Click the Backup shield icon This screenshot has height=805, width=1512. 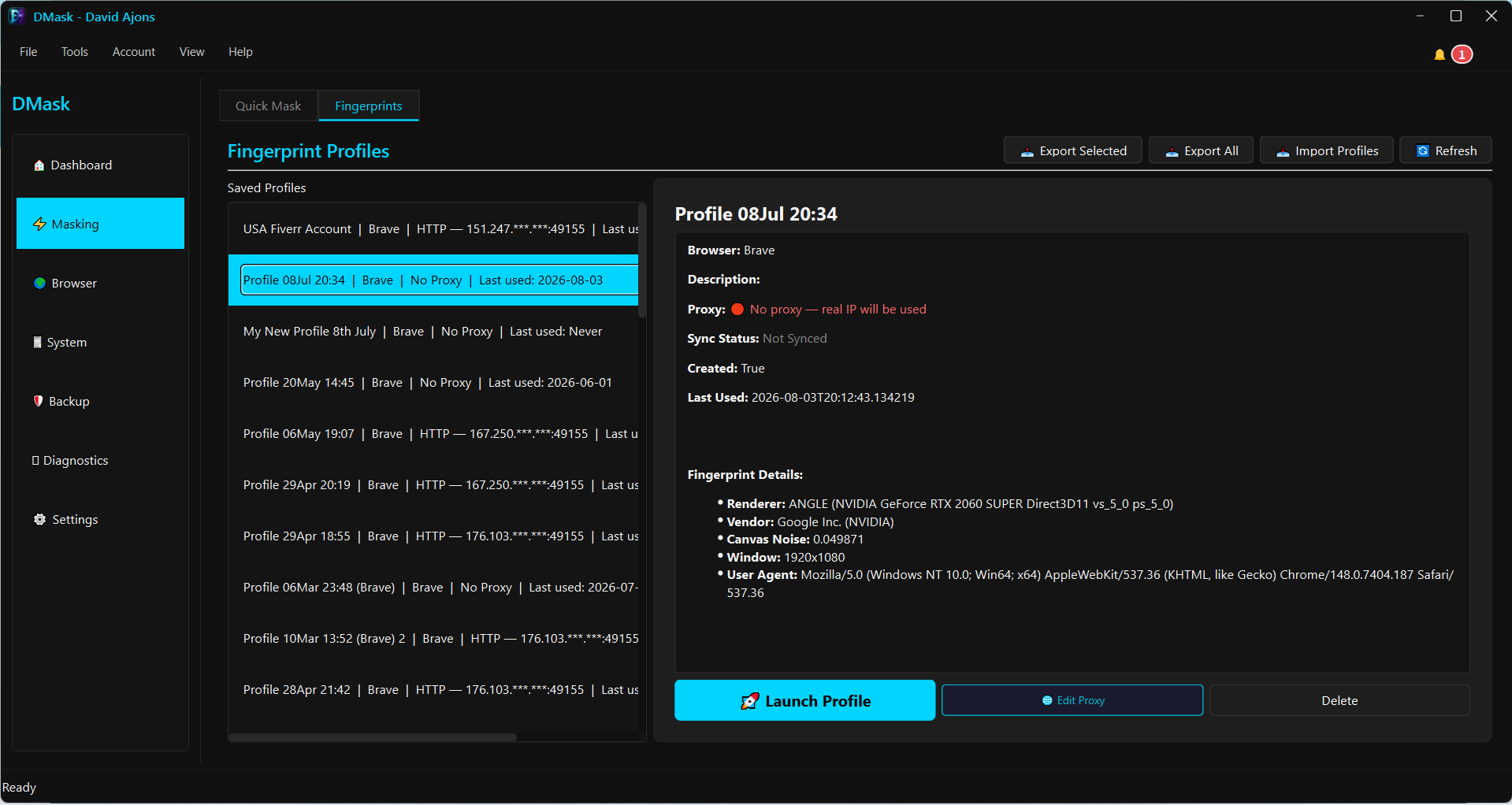point(38,401)
